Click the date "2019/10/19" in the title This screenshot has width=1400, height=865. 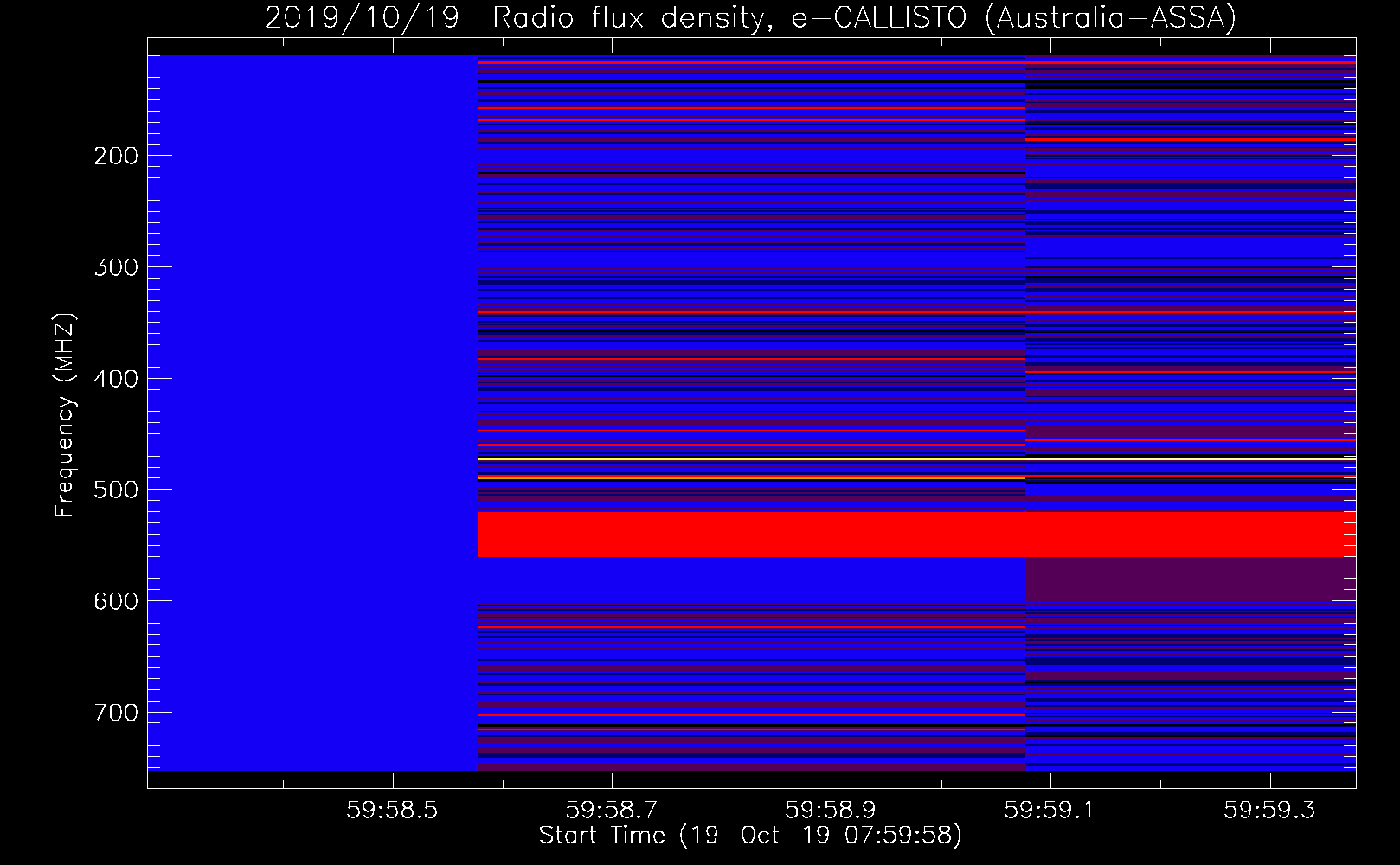(362, 18)
